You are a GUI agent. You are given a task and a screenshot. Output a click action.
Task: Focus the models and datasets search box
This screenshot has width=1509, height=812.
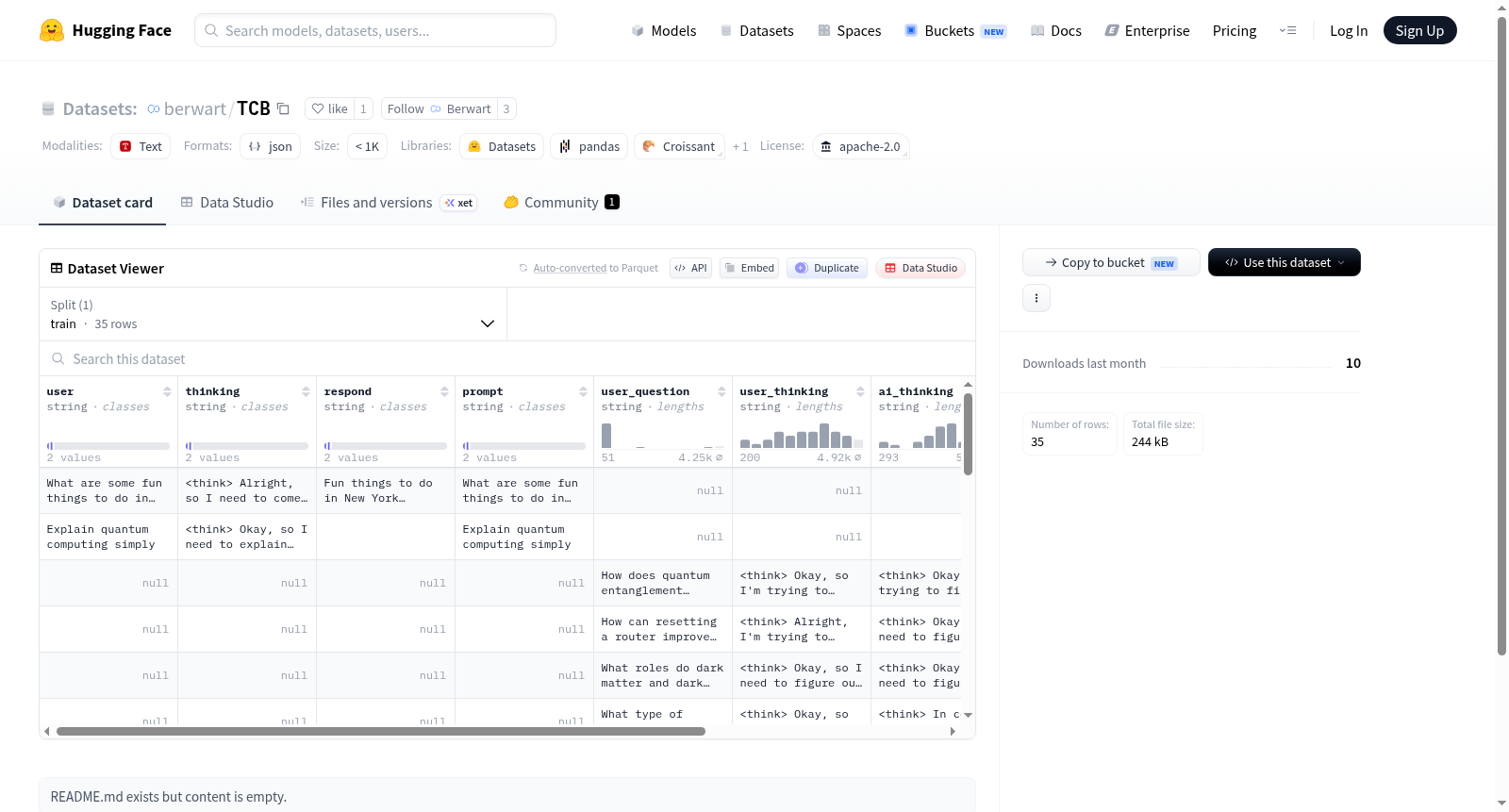click(375, 30)
